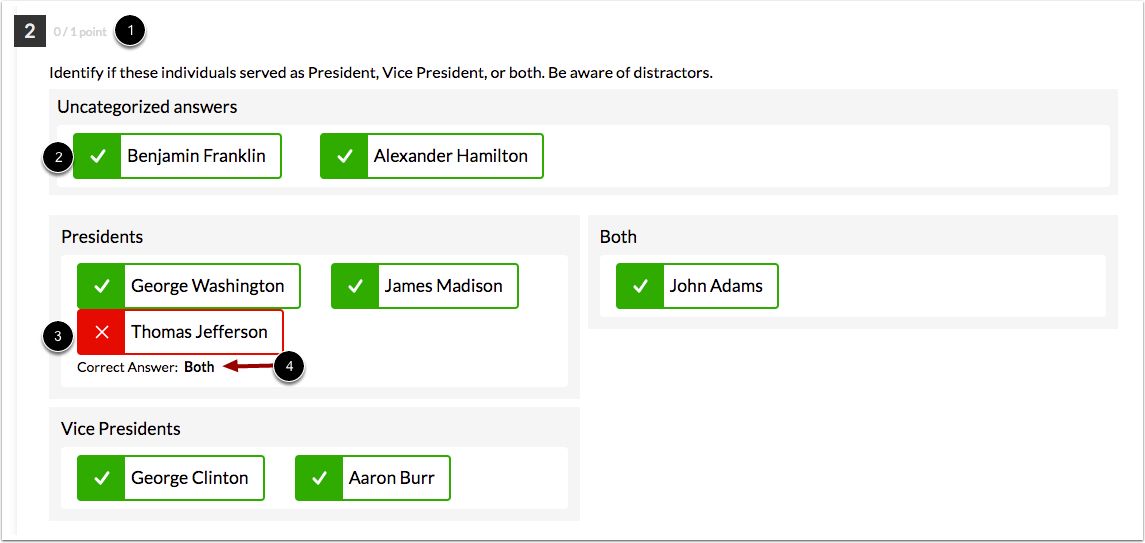Click the green checkmark beside Benjamin Franklin
1145x543 pixels.
point(98,156)
